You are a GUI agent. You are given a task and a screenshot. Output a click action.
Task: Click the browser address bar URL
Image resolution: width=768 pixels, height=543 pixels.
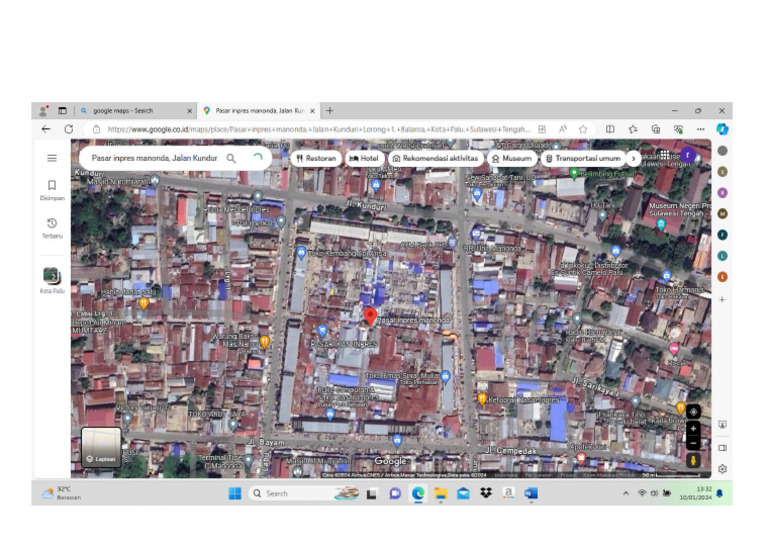tap(318, 129)
